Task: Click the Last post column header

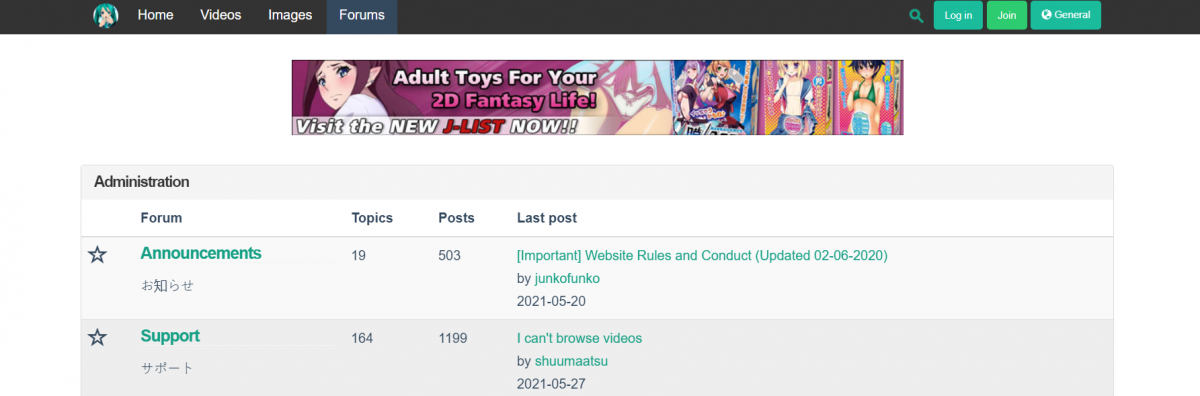Action: (x=547, y=218)
